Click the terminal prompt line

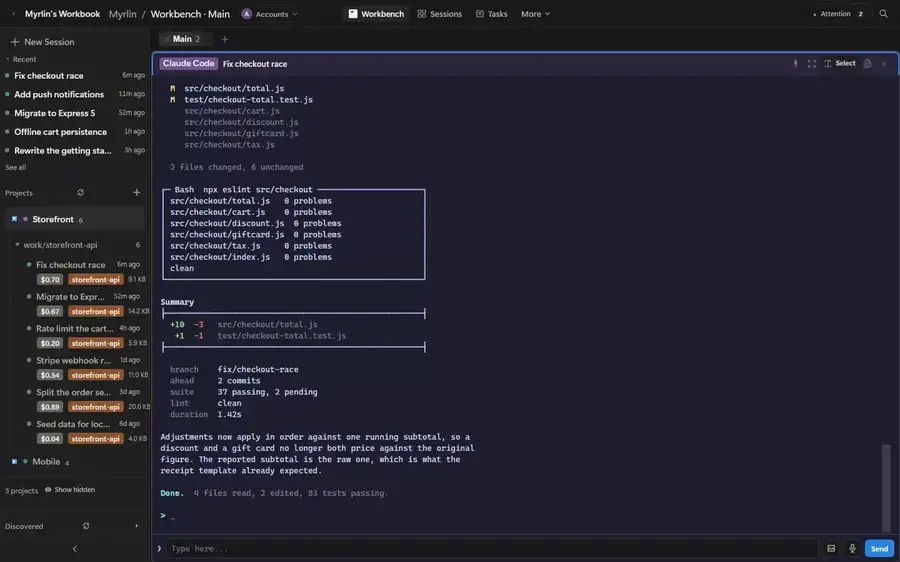168,516
